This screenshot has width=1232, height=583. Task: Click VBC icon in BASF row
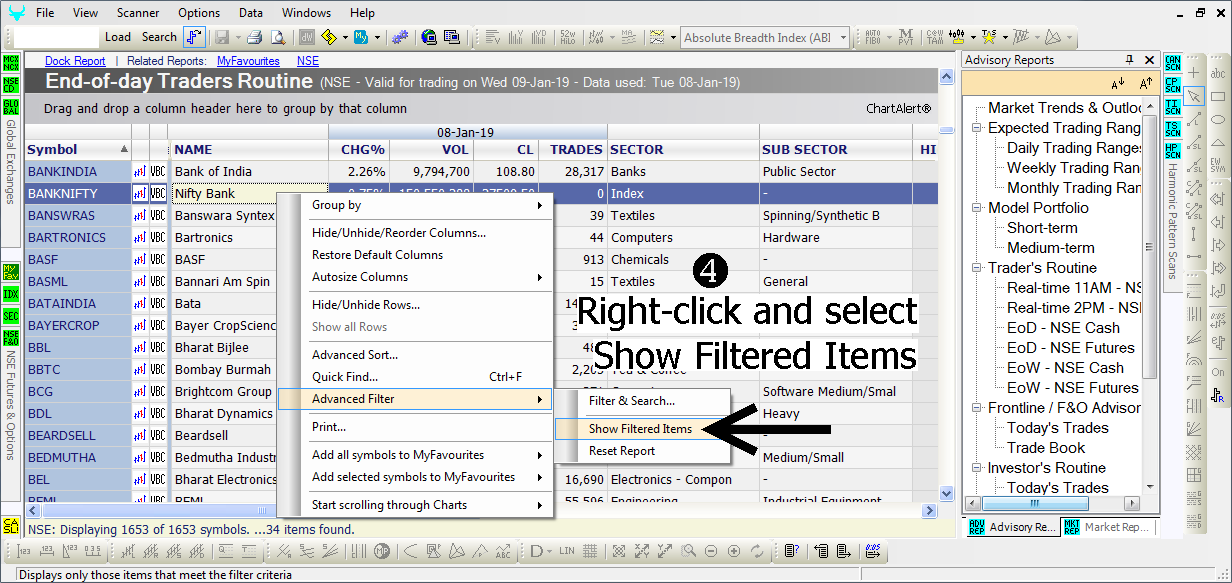[158, 260]
